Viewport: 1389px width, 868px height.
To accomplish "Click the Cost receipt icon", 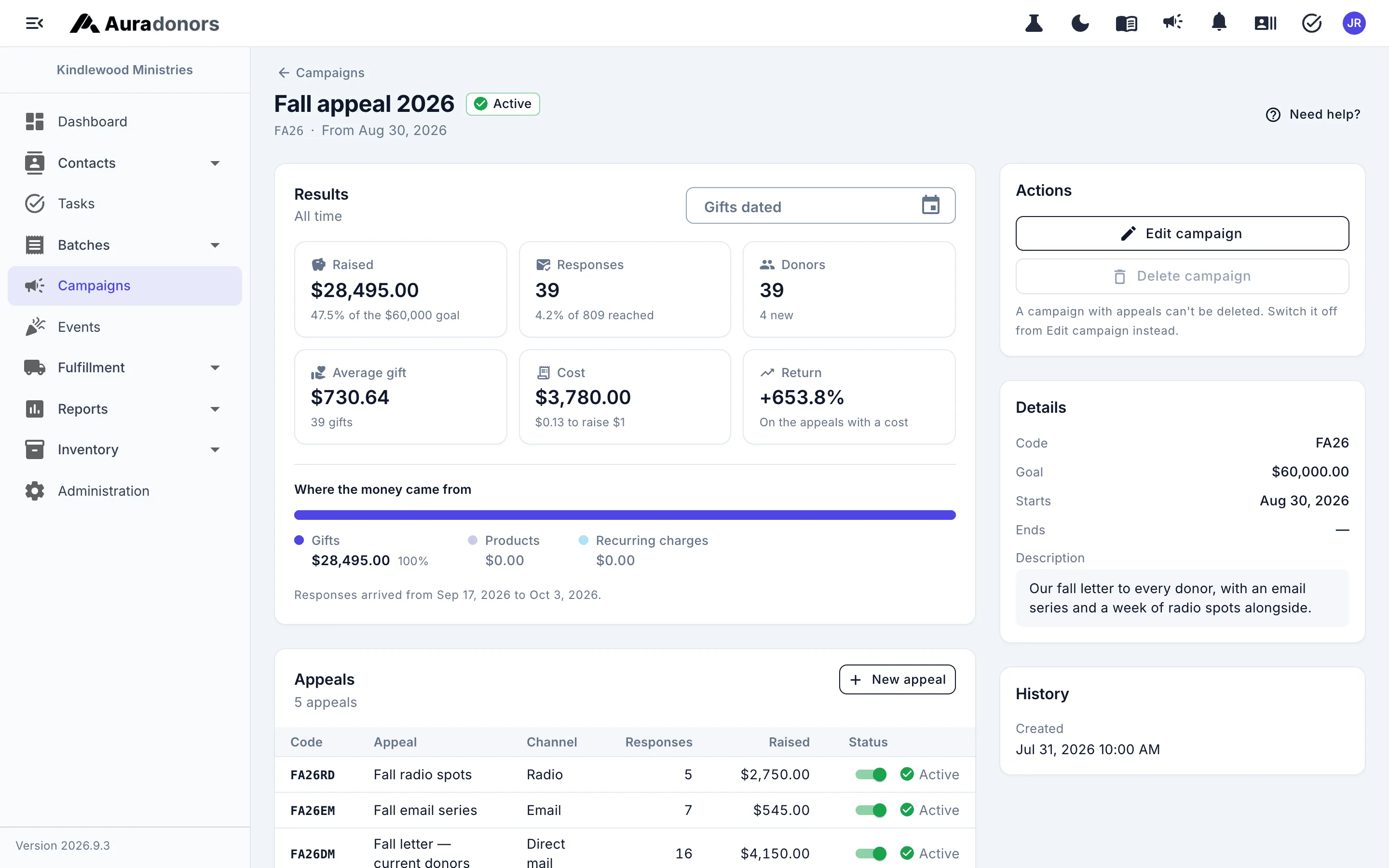I will tap(543, 373).
